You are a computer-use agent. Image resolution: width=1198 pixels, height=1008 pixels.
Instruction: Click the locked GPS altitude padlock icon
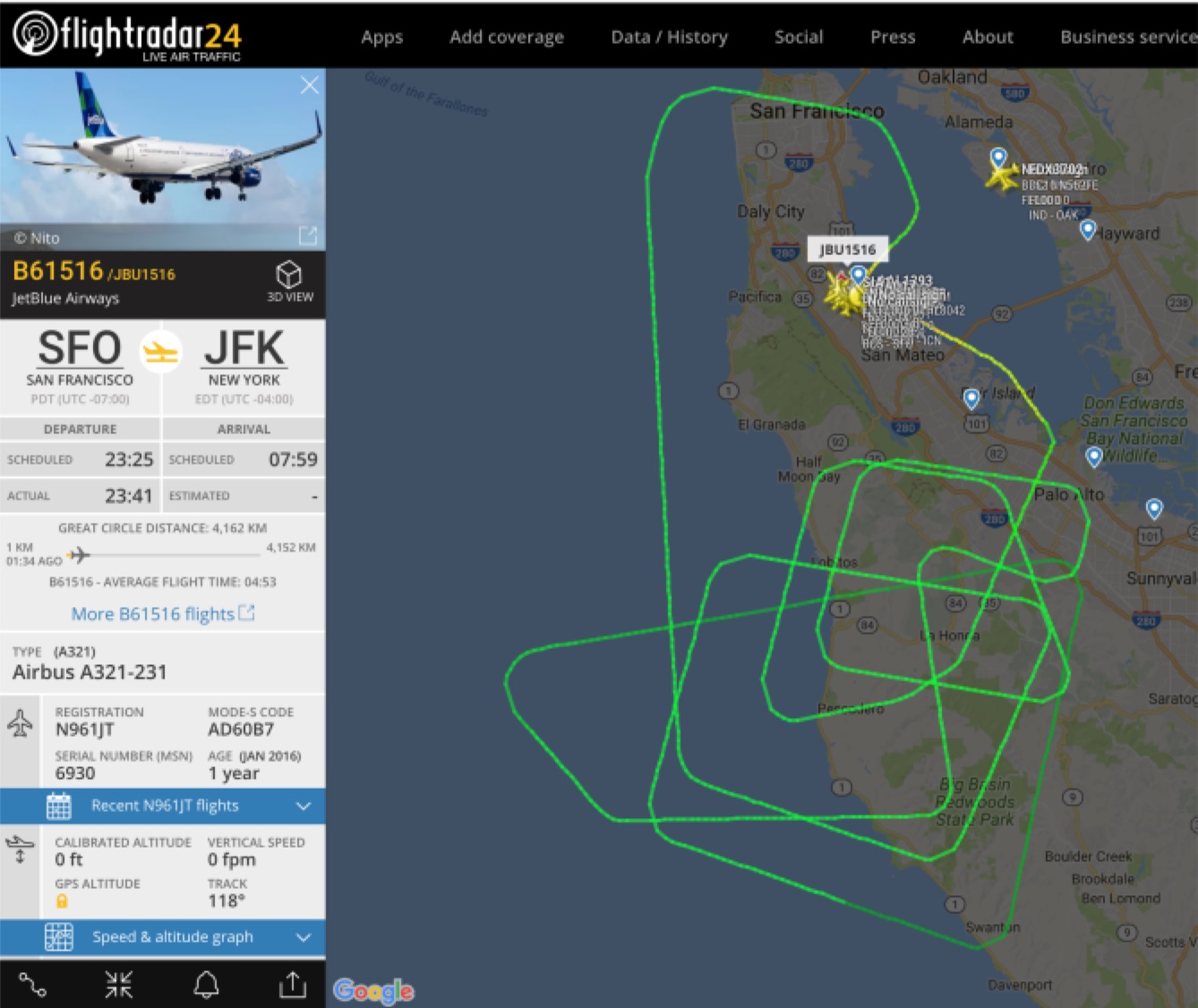tap(62, 901)
